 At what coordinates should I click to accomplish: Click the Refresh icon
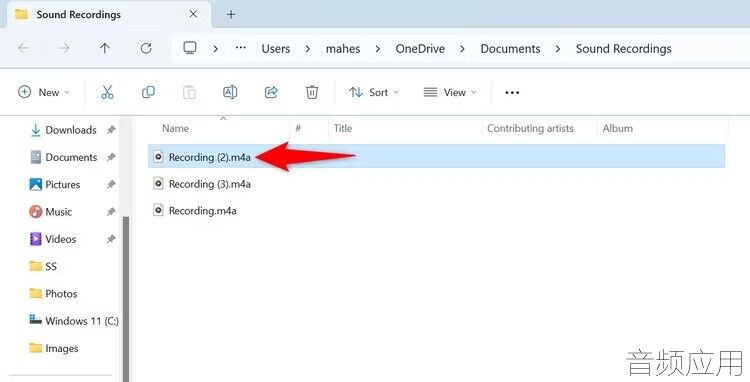(x=146, y=48)
